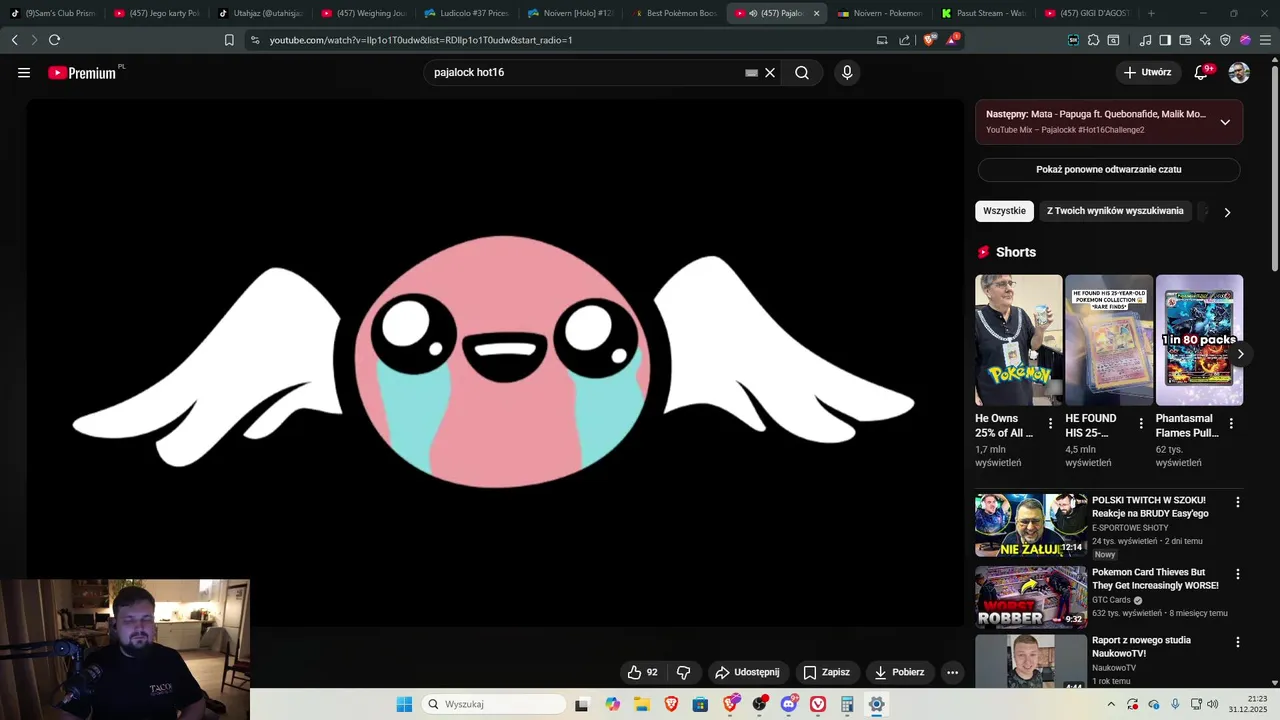The height and width of the screenshot is (720, 1280).
Task: Click the address bar URL
Action: 420,40
